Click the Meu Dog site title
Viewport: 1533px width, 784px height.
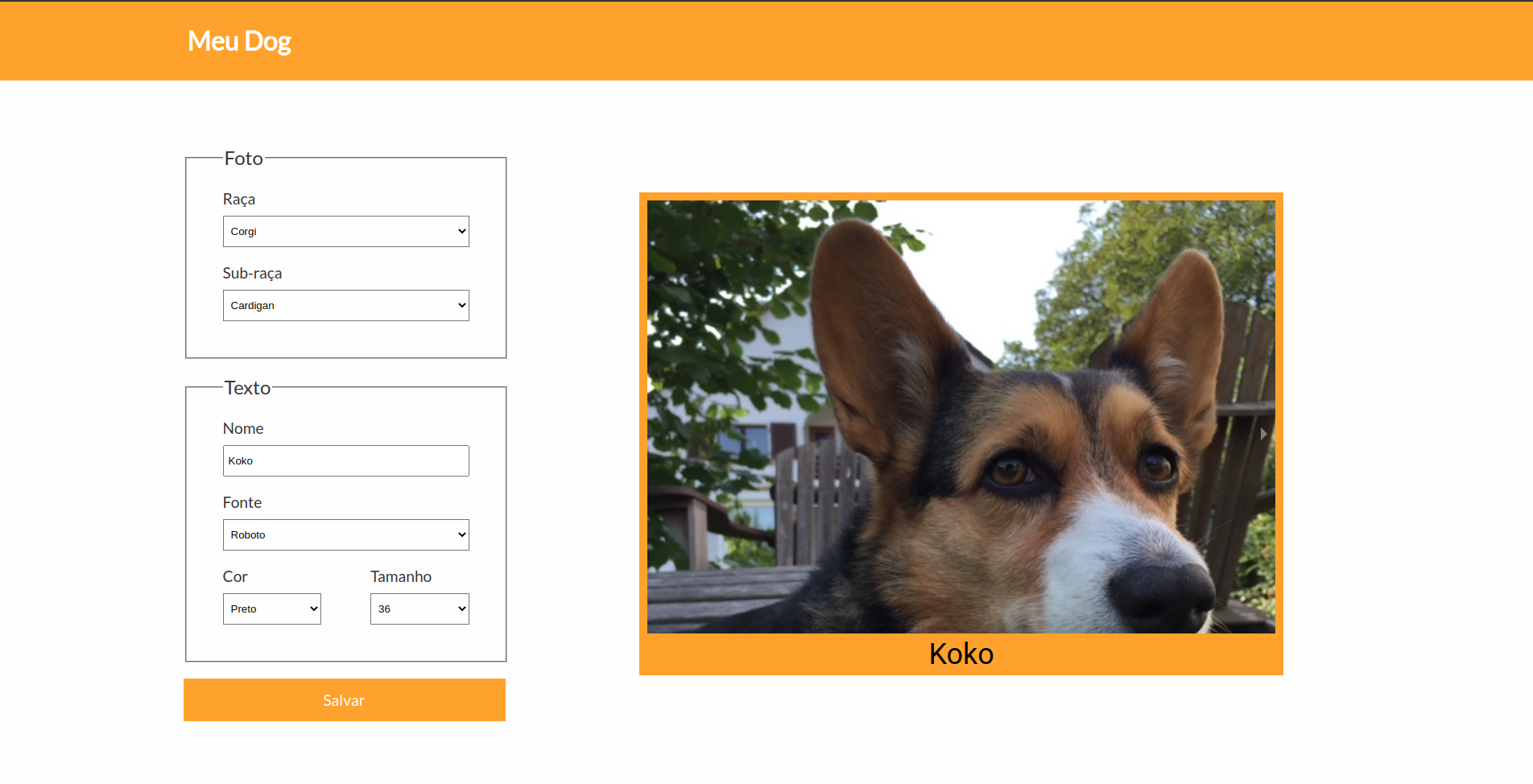239,41
